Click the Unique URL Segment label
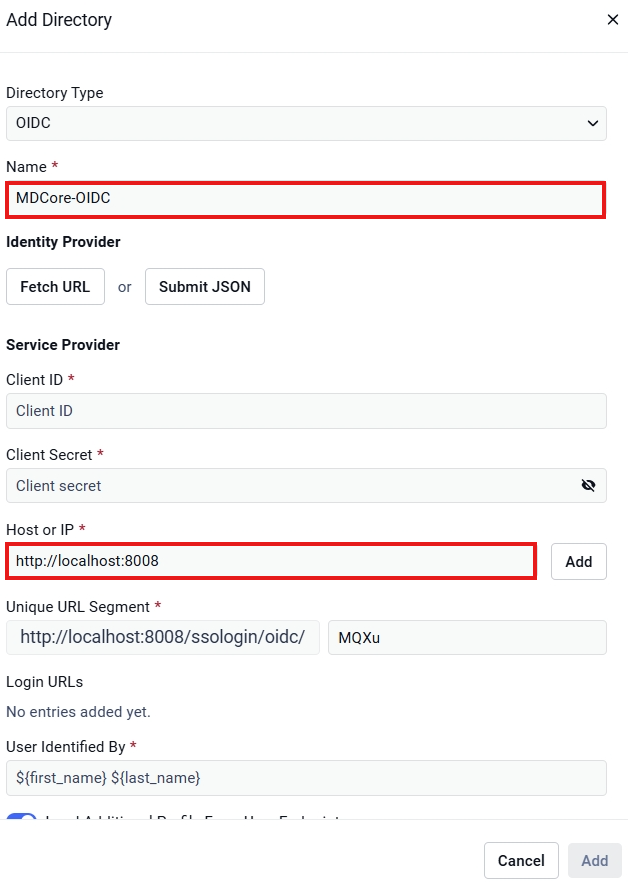Viewport: 628px width, 882px height. tap(78, 607)
